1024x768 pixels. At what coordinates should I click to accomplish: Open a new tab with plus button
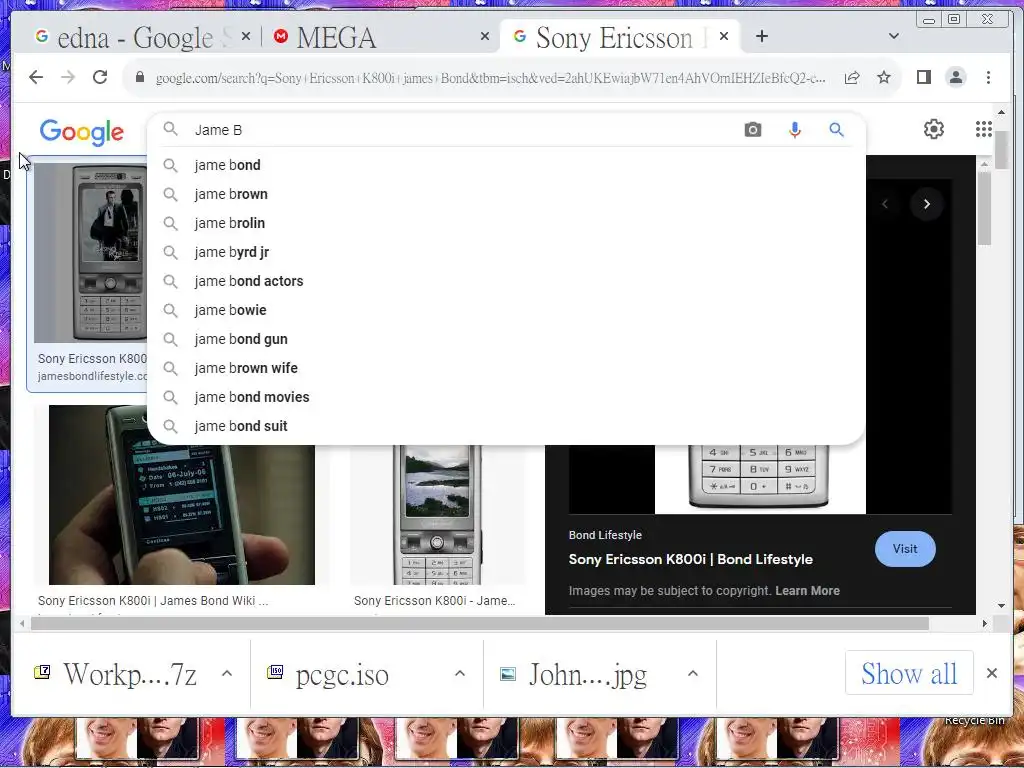pyautogui.click(x=761, y=37)
